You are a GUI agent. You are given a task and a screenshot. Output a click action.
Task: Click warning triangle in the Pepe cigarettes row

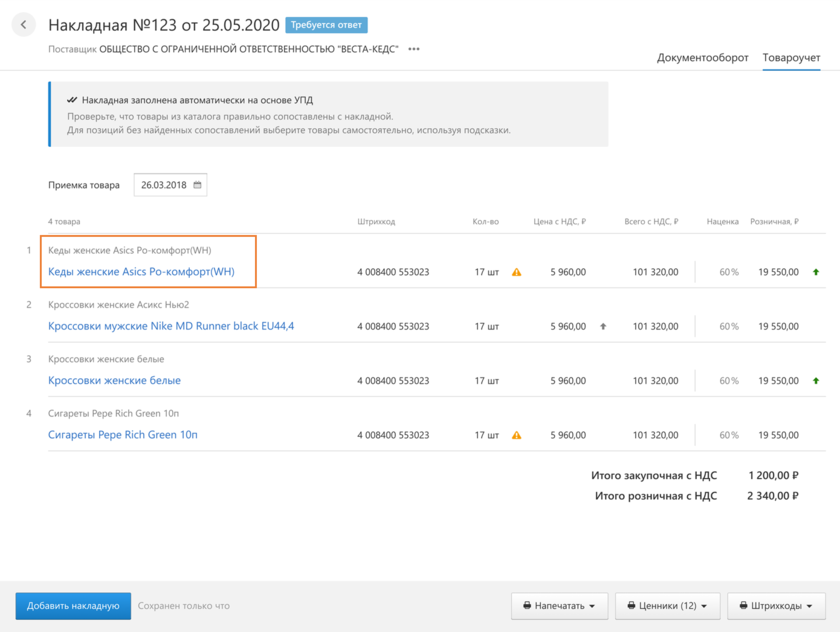click(x=516, y=435)
